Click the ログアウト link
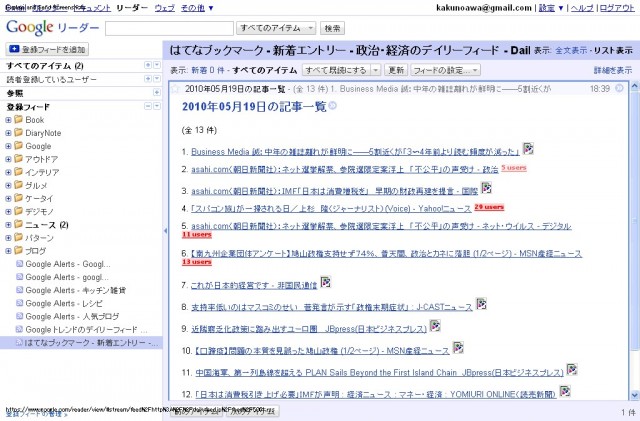Viewport: 640px width, 421px height. click(x=617, y=8)
